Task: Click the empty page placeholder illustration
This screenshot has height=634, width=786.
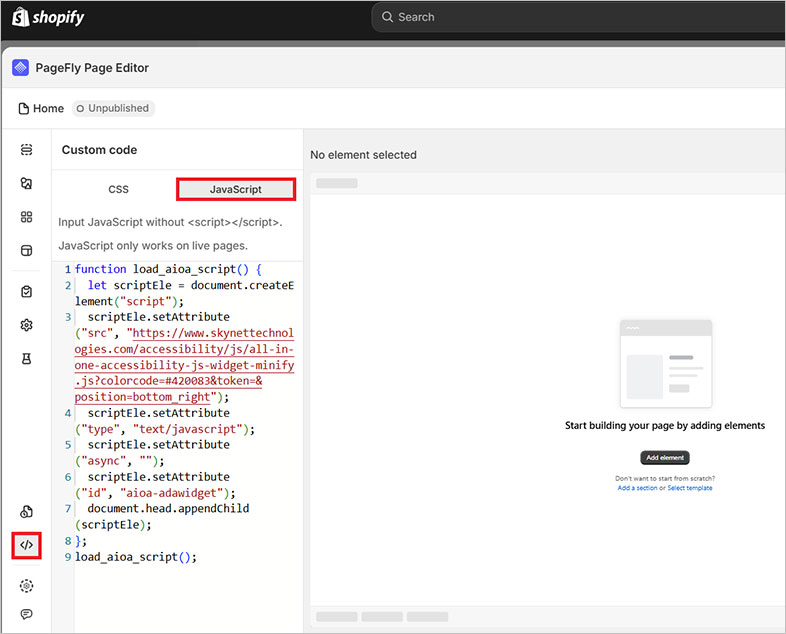Action: coord(666,364)
